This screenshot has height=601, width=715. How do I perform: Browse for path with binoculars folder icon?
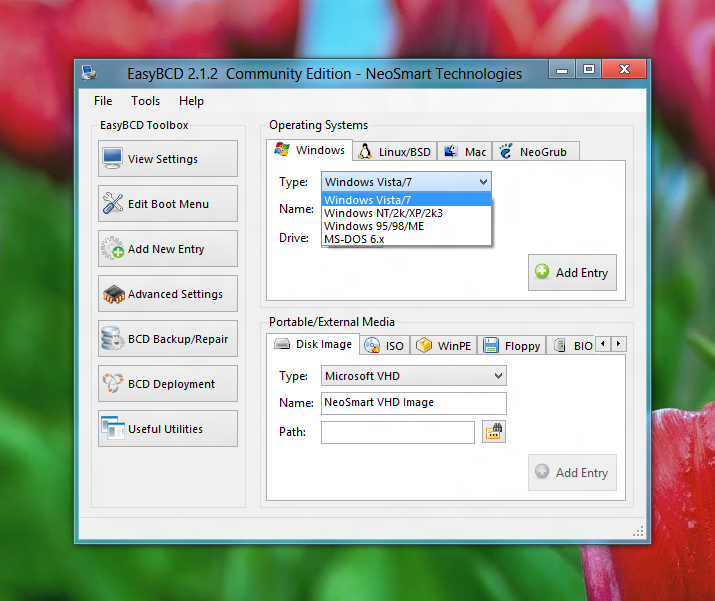(494, 431)
